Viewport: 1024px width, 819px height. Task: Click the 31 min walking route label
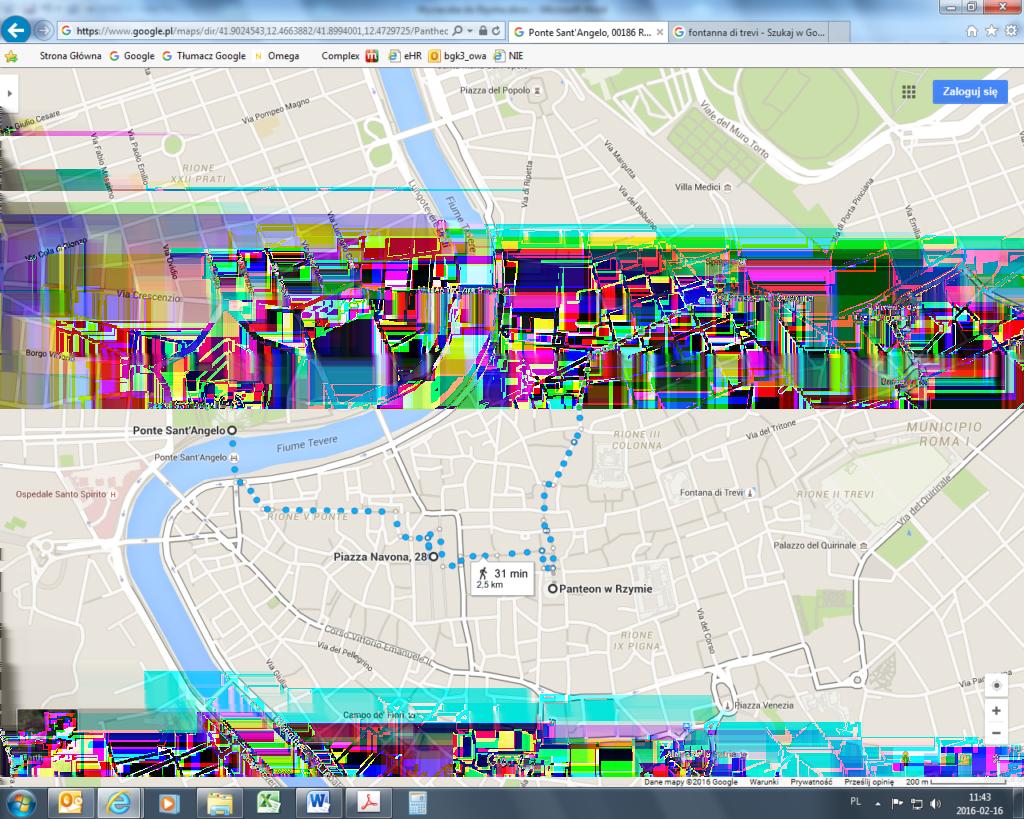(502, 577)
